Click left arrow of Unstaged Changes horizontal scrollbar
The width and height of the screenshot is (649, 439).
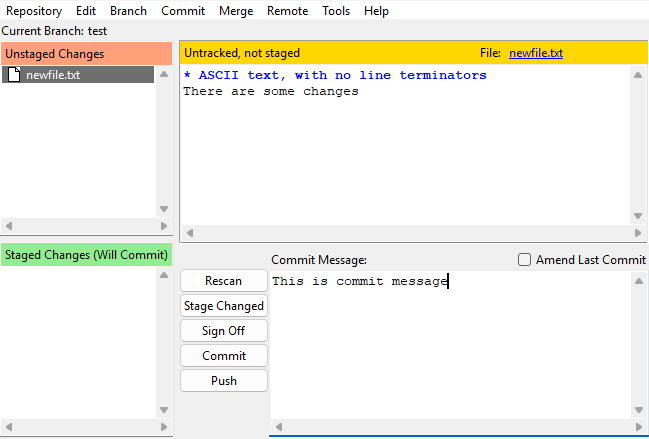[x=9, y=226]
